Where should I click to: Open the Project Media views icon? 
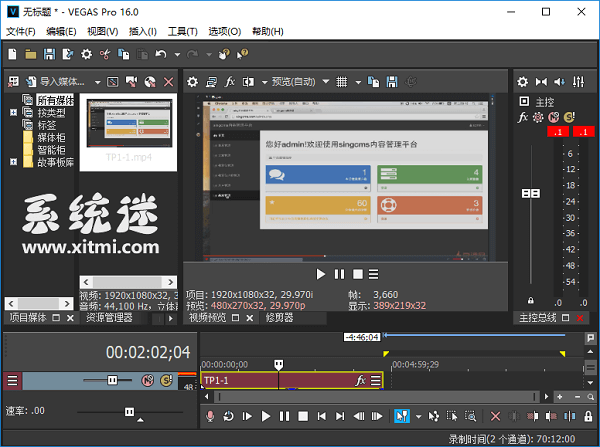click(x=13, y=82)
